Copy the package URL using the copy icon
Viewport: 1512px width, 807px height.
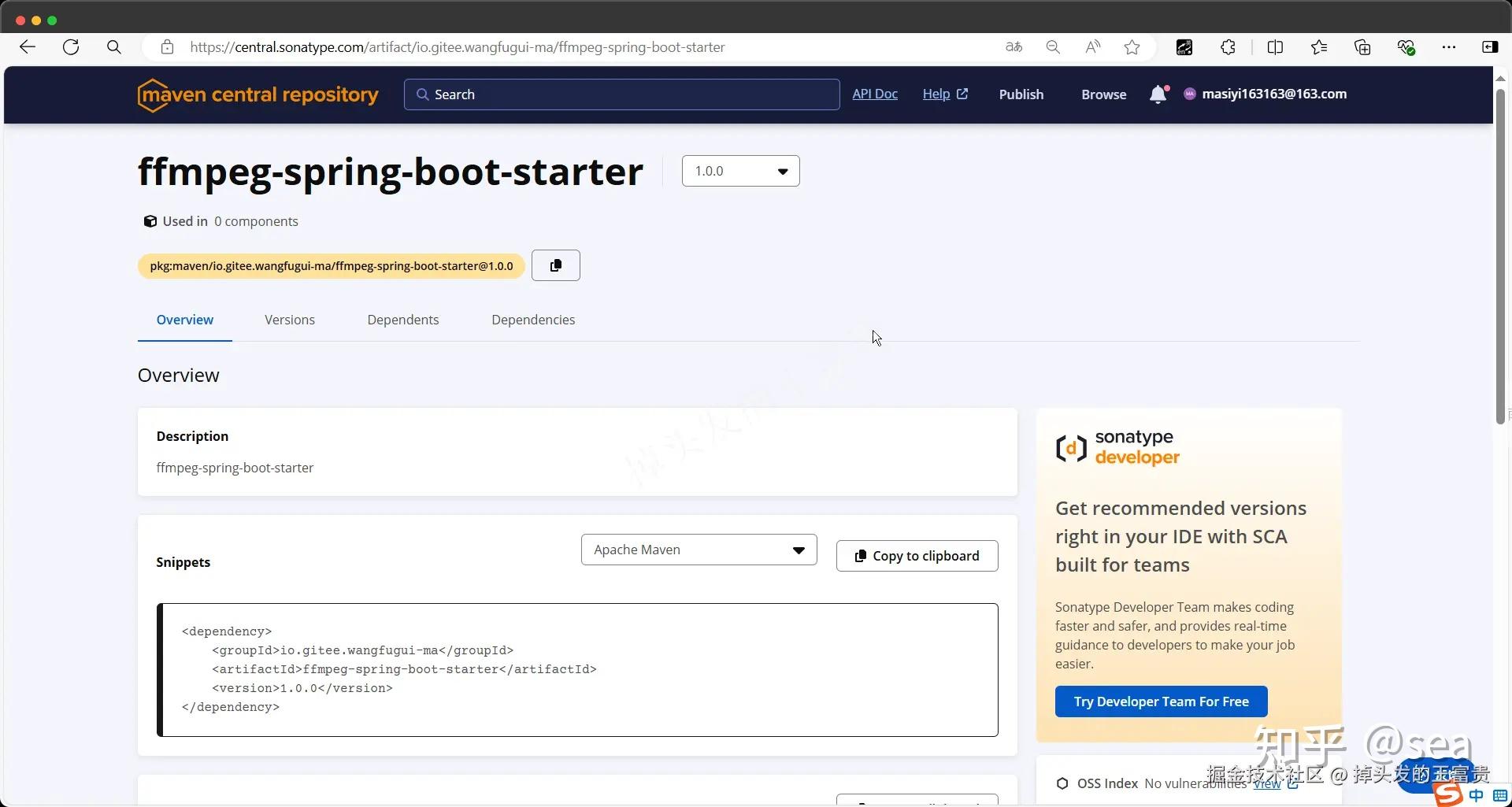[555, 265]
